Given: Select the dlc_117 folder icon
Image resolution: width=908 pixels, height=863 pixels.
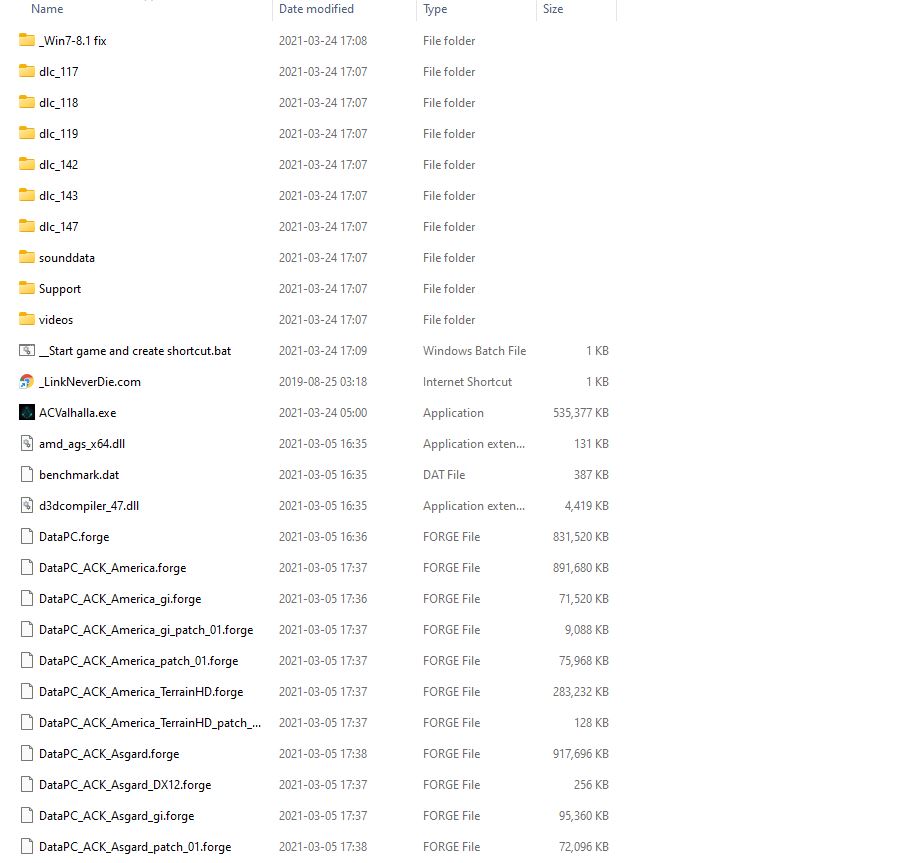Looking at the screenshot, I should pos(27,72).
